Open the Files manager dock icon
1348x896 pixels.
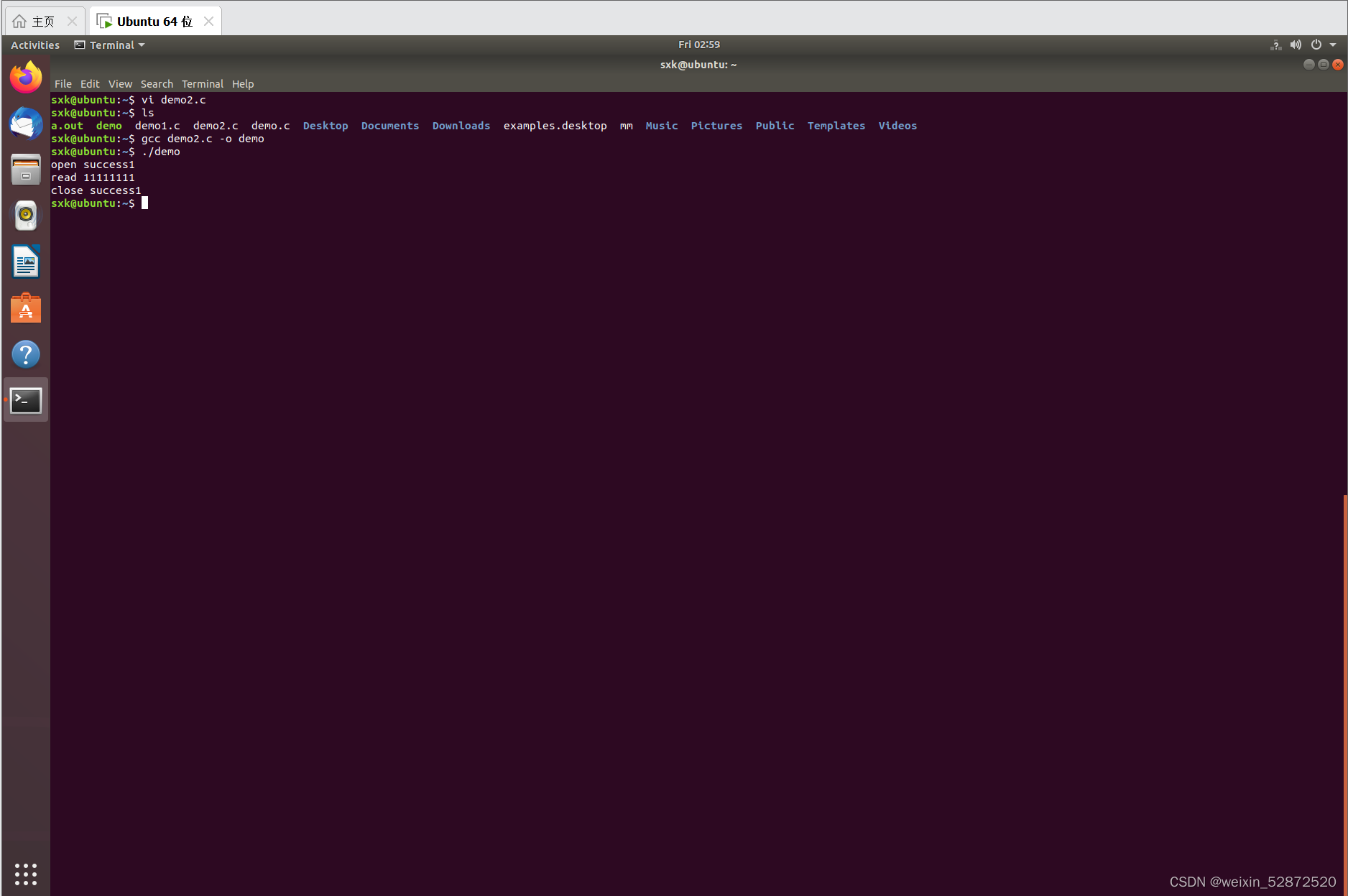(26, 170)
